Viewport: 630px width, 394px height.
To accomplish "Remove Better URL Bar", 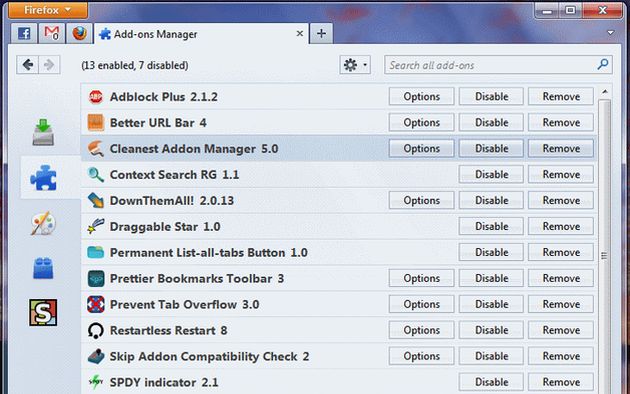I will coord(561,122).
